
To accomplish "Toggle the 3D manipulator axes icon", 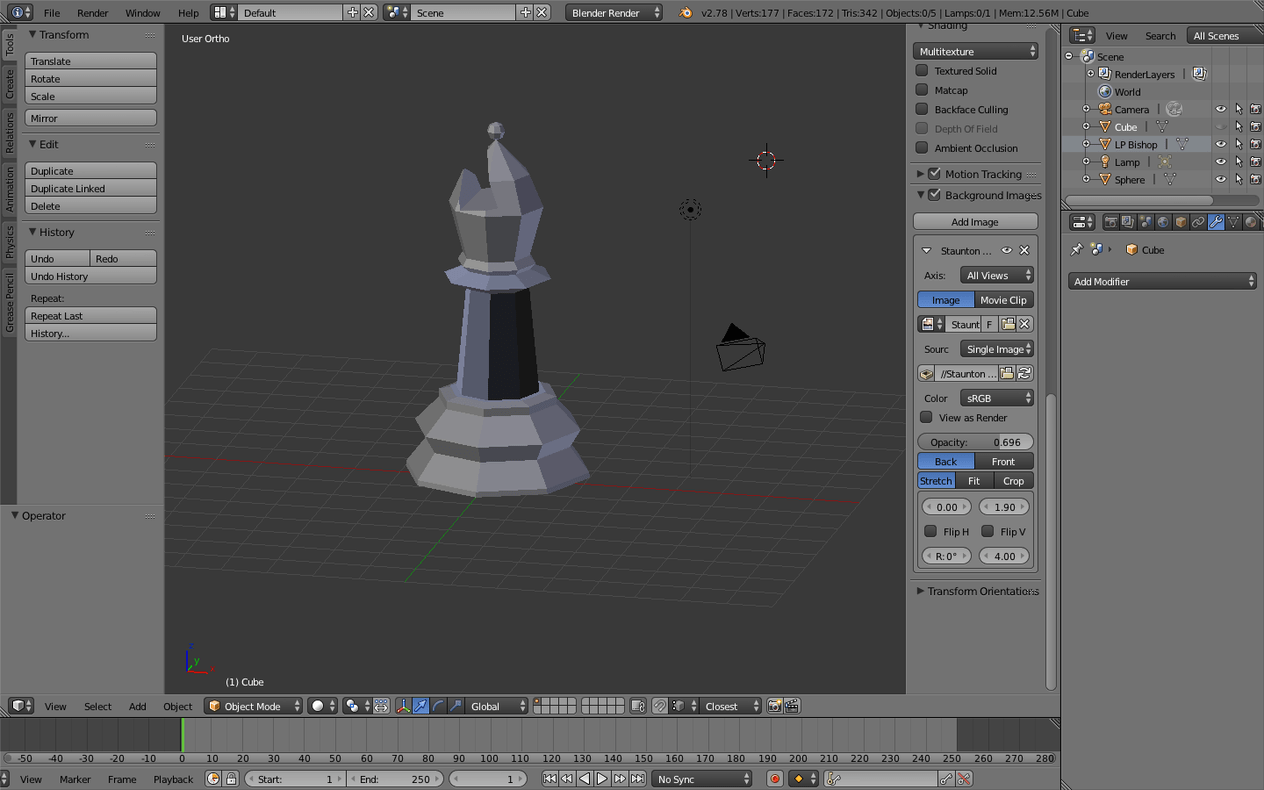I will 404,706.
